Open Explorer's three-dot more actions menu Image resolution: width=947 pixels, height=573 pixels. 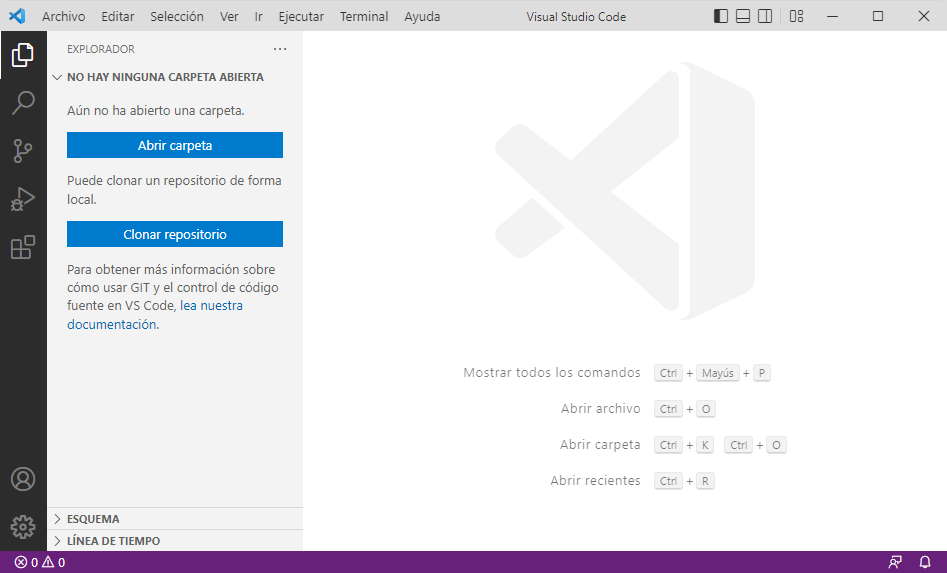280,49
